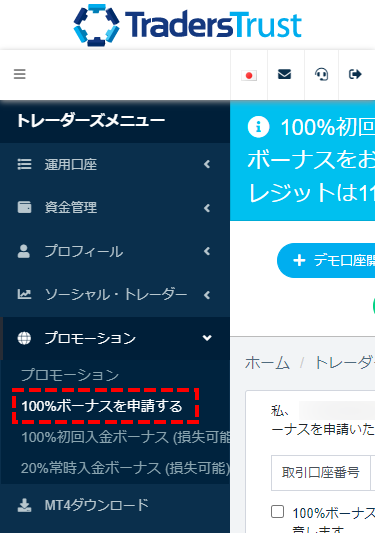Screen dimensions: 375x533
Task: Select 100%ボーナスを申請する submenu entry
Action: tap(102, 406)
